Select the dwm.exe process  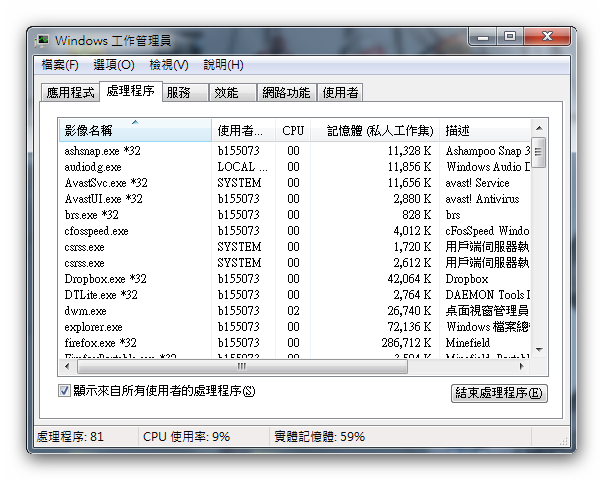click(x=295, y=310)
